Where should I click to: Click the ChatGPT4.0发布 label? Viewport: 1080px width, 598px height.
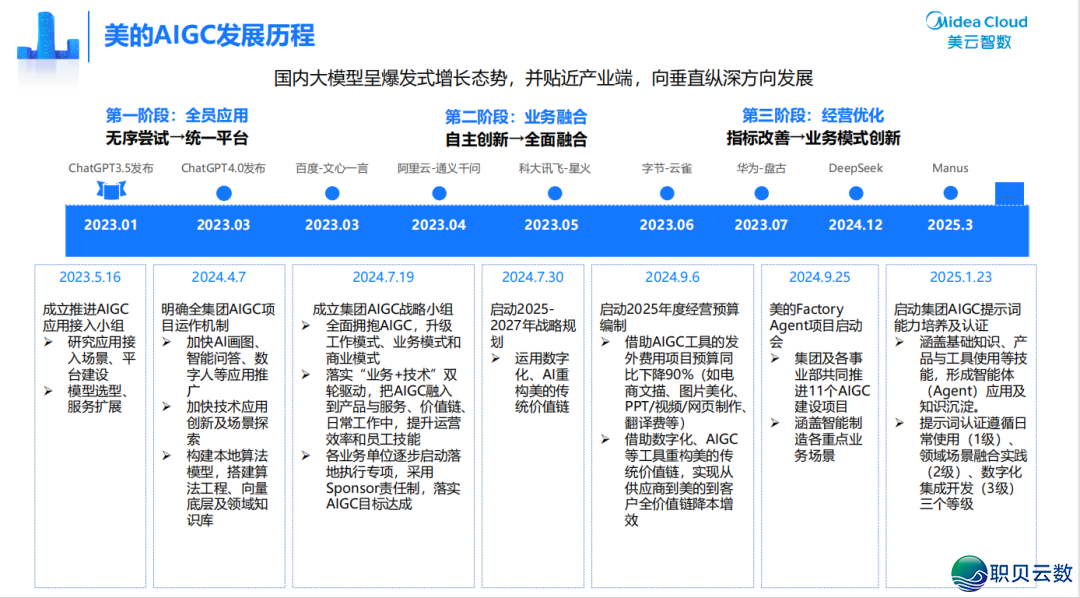223,168
